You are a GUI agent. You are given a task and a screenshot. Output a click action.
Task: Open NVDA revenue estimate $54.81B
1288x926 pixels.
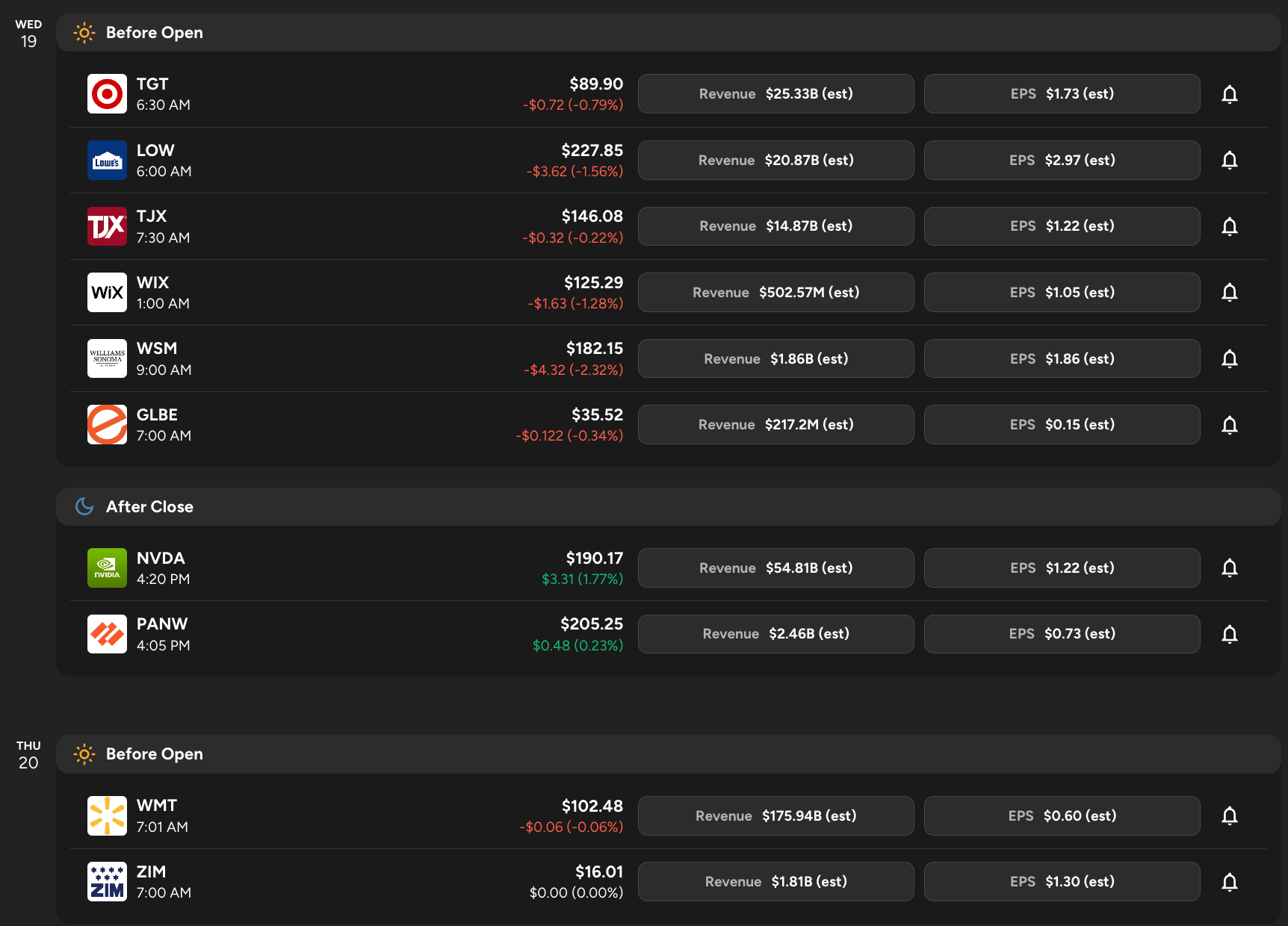pos(775,568)
